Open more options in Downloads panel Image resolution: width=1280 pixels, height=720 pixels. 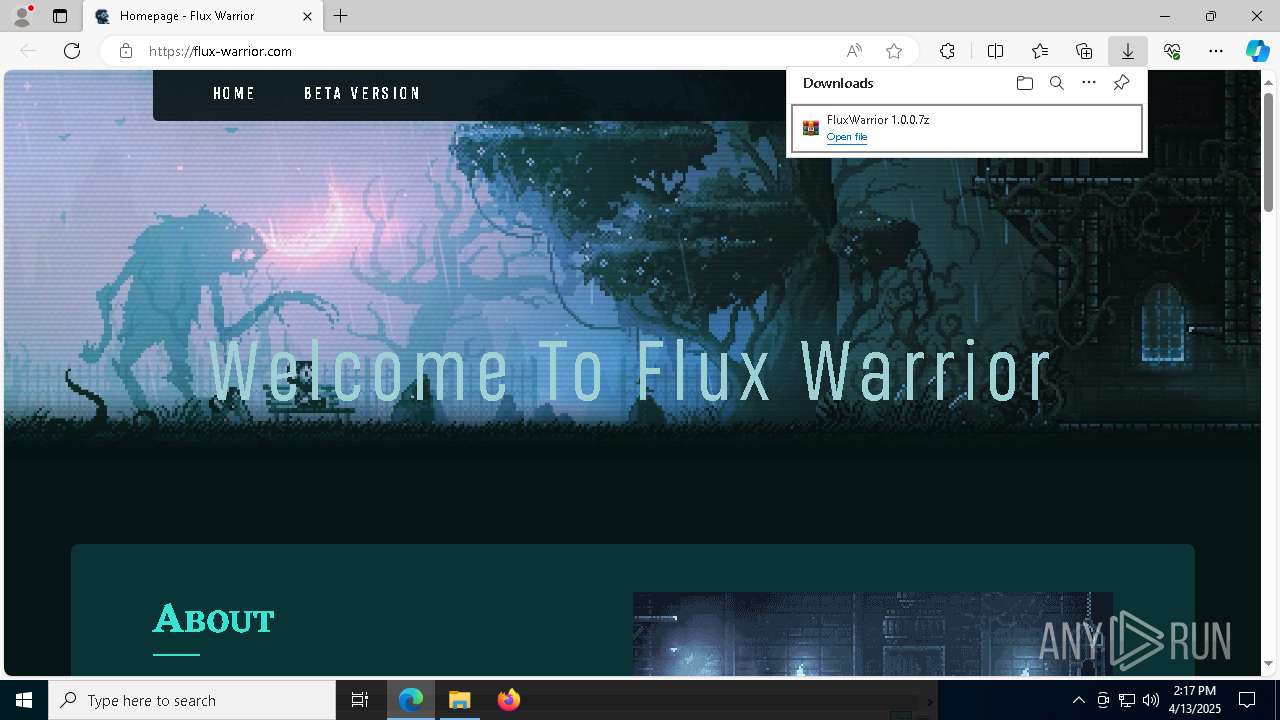[1089, 83]
